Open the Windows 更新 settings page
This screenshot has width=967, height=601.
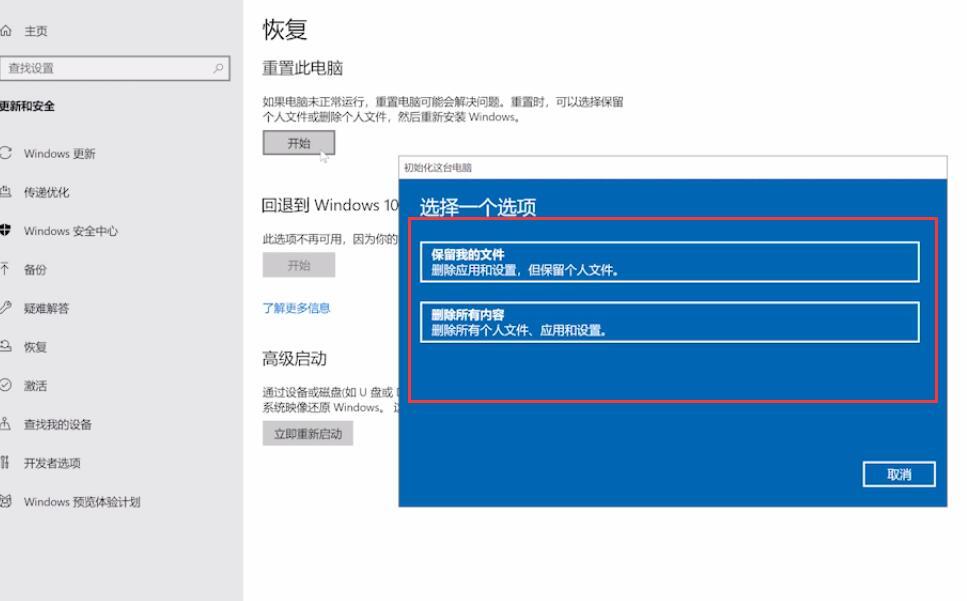pos(60,153)
